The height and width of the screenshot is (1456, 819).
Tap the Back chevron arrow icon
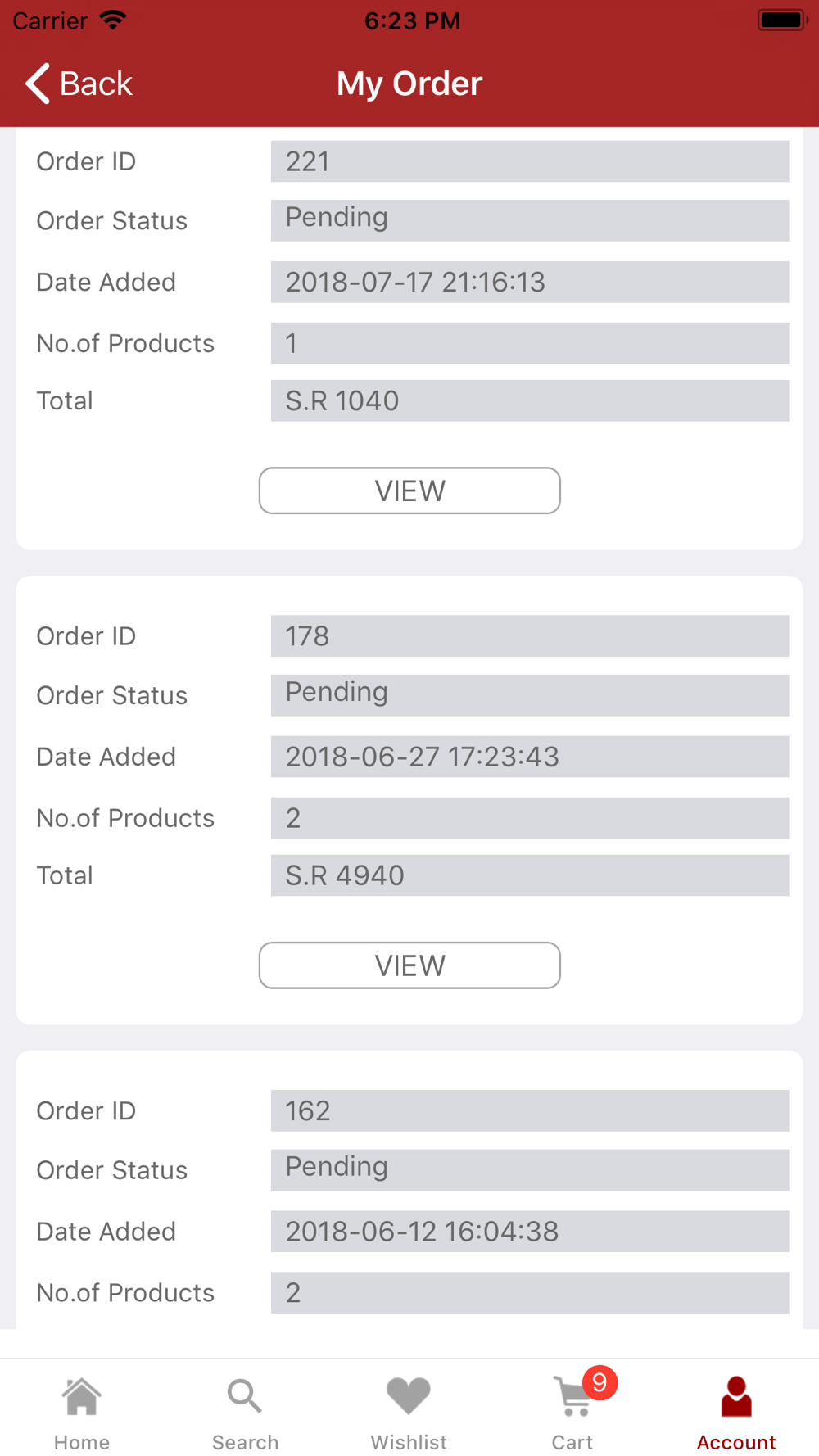tap(38, 84)
